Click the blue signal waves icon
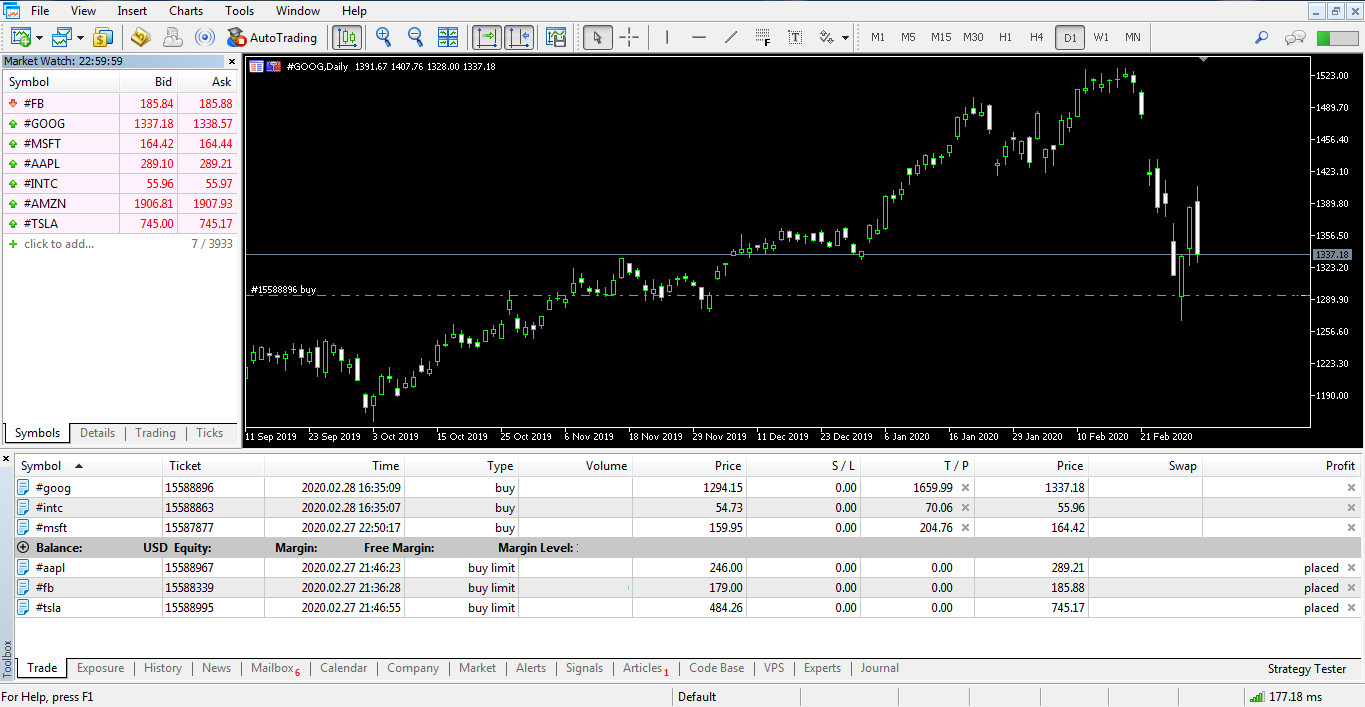 205,38
